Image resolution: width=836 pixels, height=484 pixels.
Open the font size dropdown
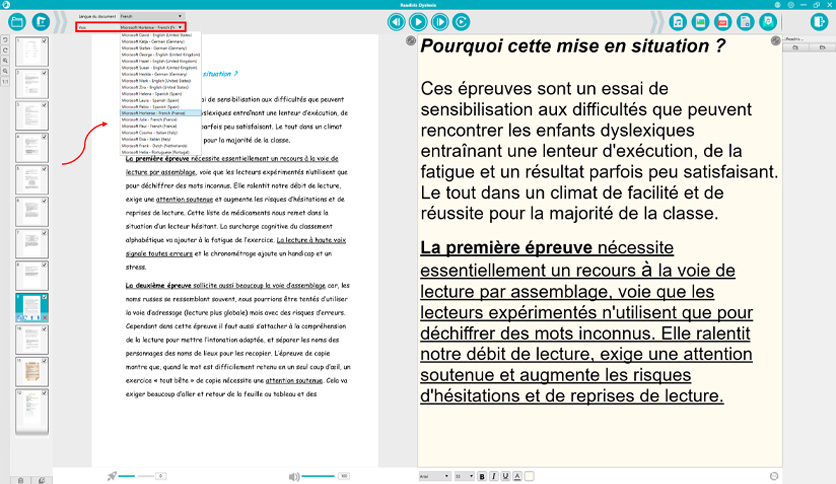464,476
